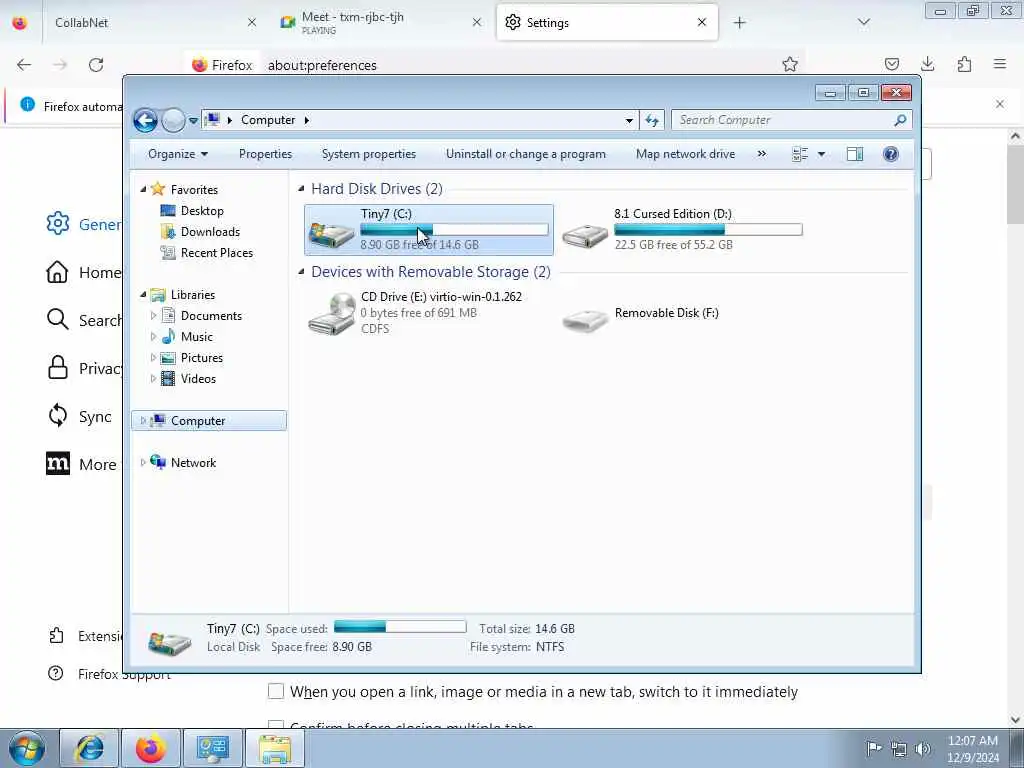
Task: Click the Space used bar in details pane
Action: (400, 627)
